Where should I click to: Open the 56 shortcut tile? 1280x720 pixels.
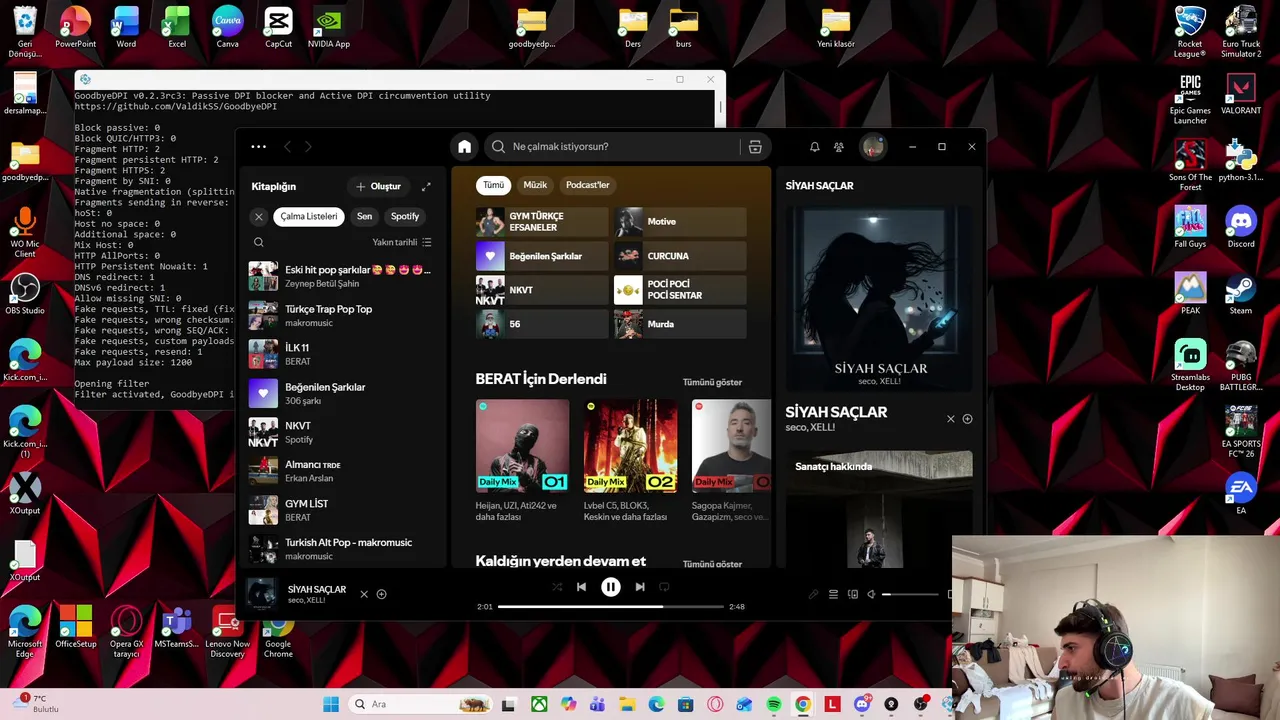[x=542, y=324]
